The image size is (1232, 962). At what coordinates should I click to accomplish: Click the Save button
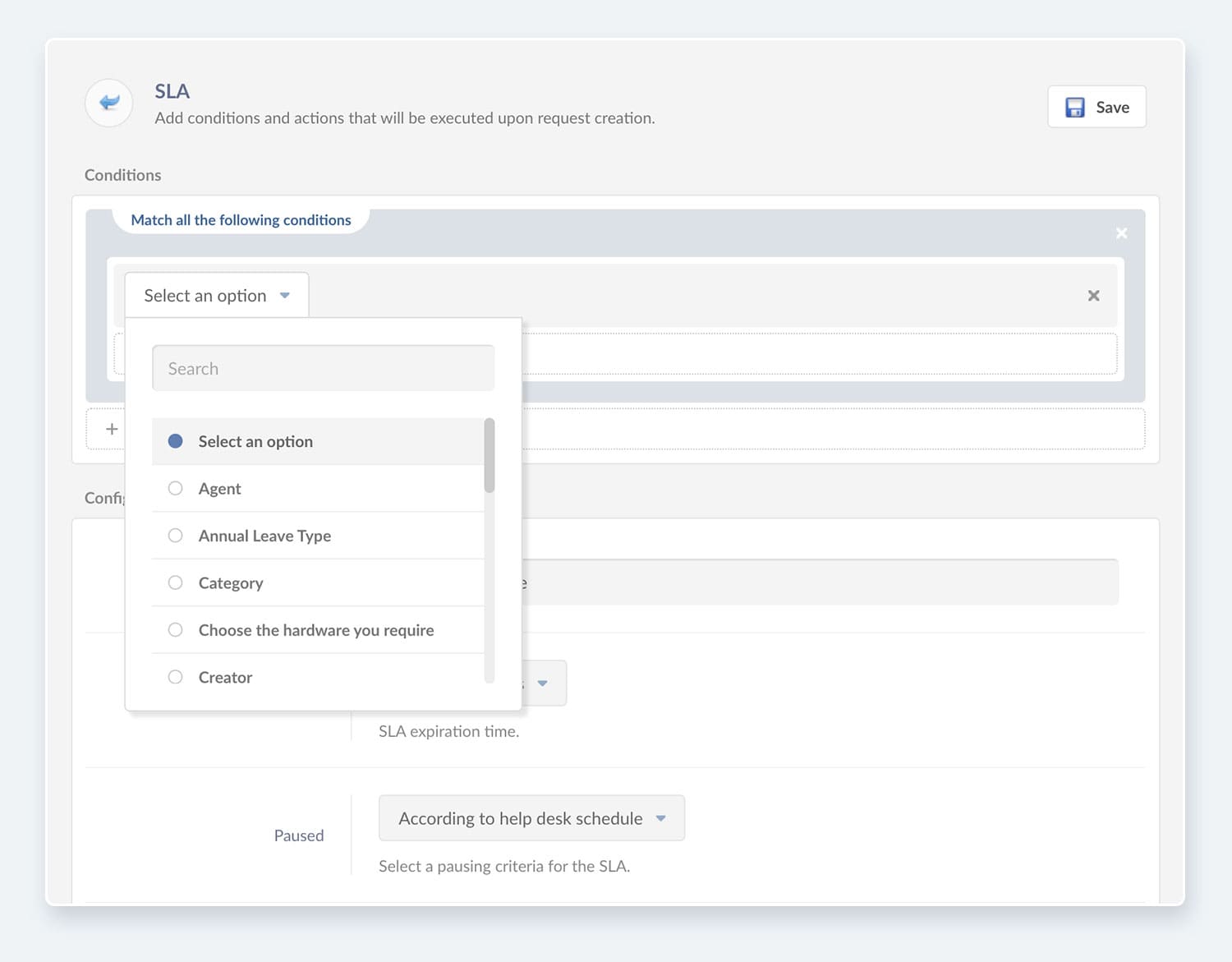[1096, 107]
